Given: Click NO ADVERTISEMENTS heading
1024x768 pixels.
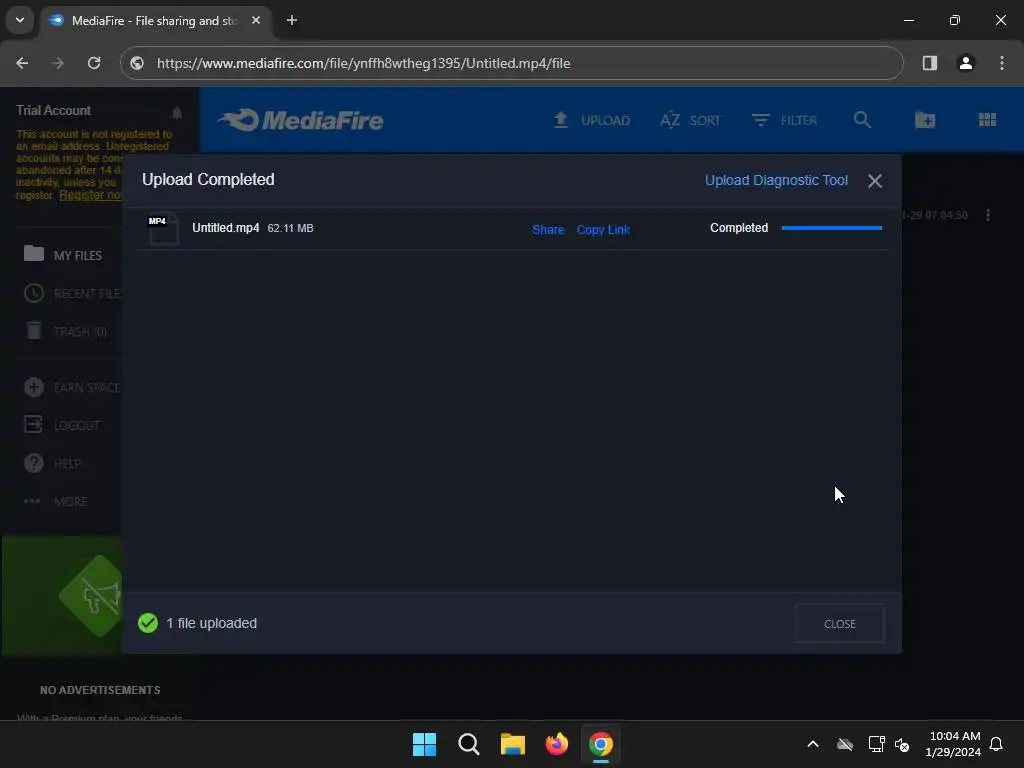Looking at the screenshot, I should [x=100, y=690].
